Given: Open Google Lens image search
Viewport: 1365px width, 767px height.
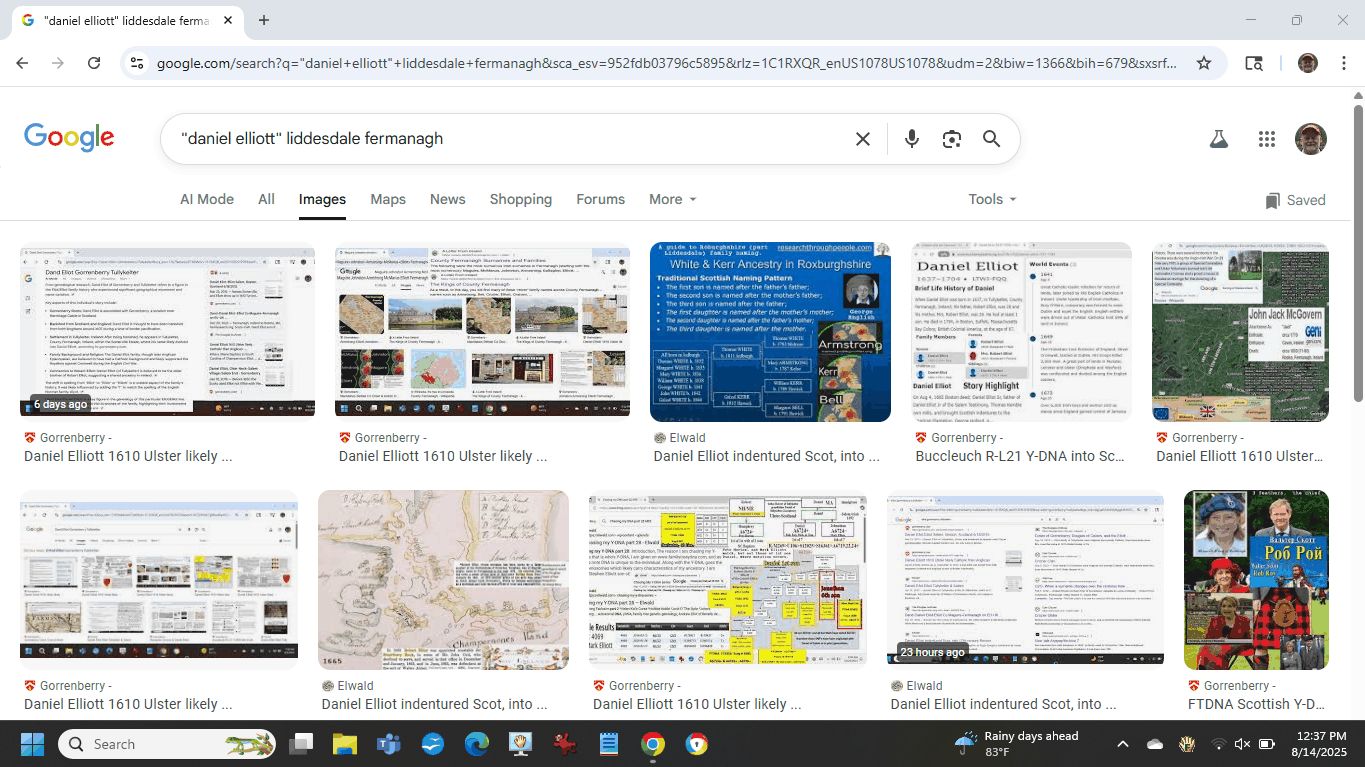Looking at the screenshot, I should click(951, 139).
